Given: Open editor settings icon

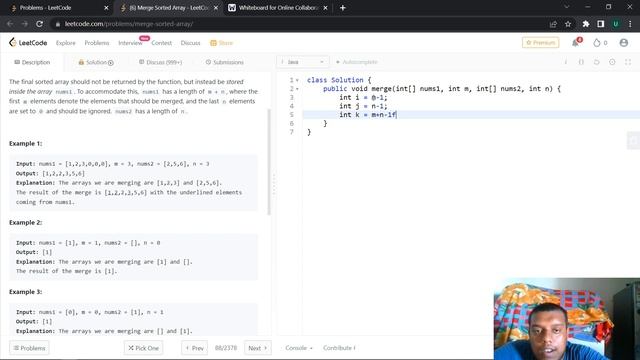Looking at the screenshot, I should click(612, 62).
